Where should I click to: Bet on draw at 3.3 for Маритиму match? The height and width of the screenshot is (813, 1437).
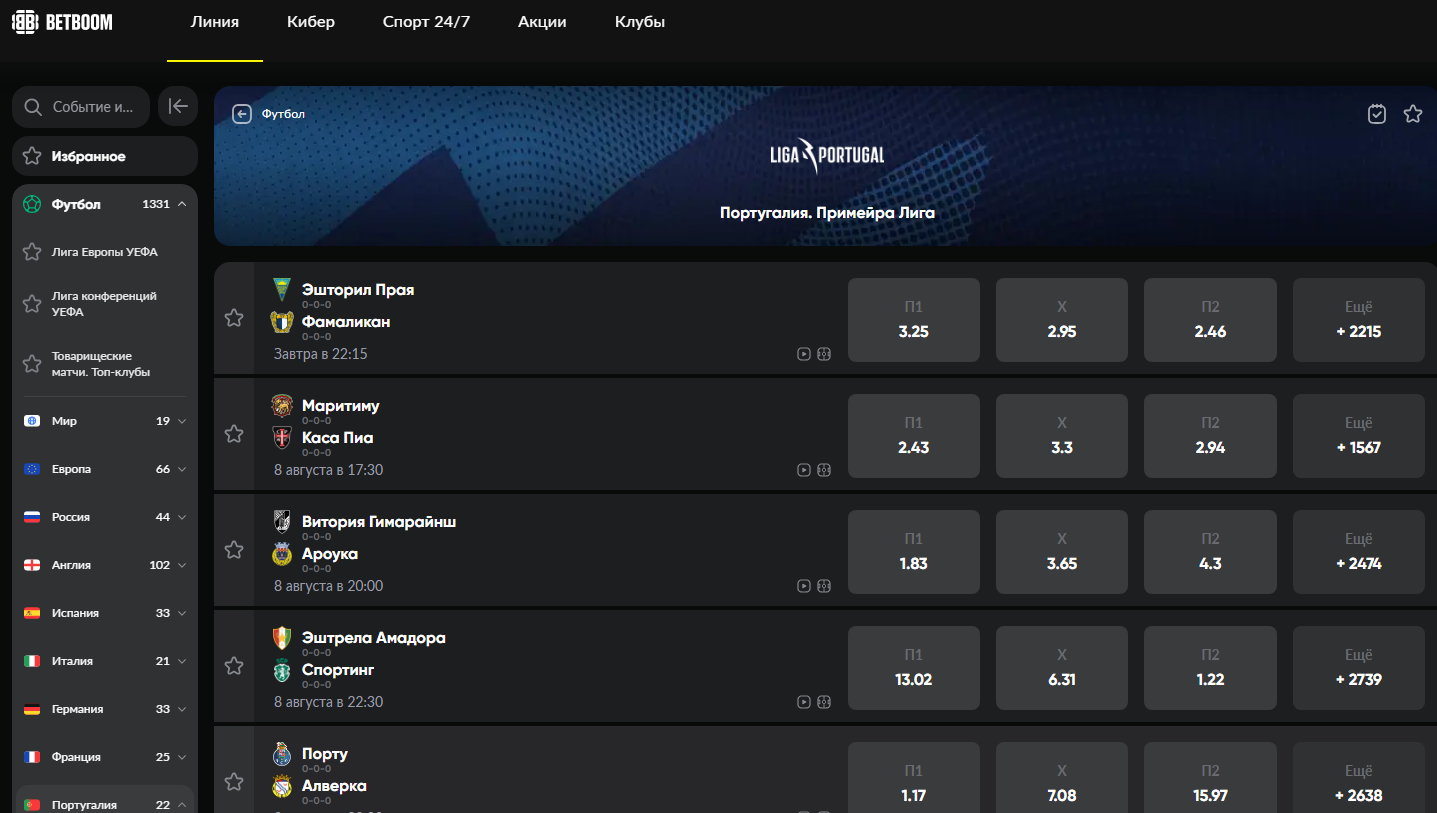1062,436
